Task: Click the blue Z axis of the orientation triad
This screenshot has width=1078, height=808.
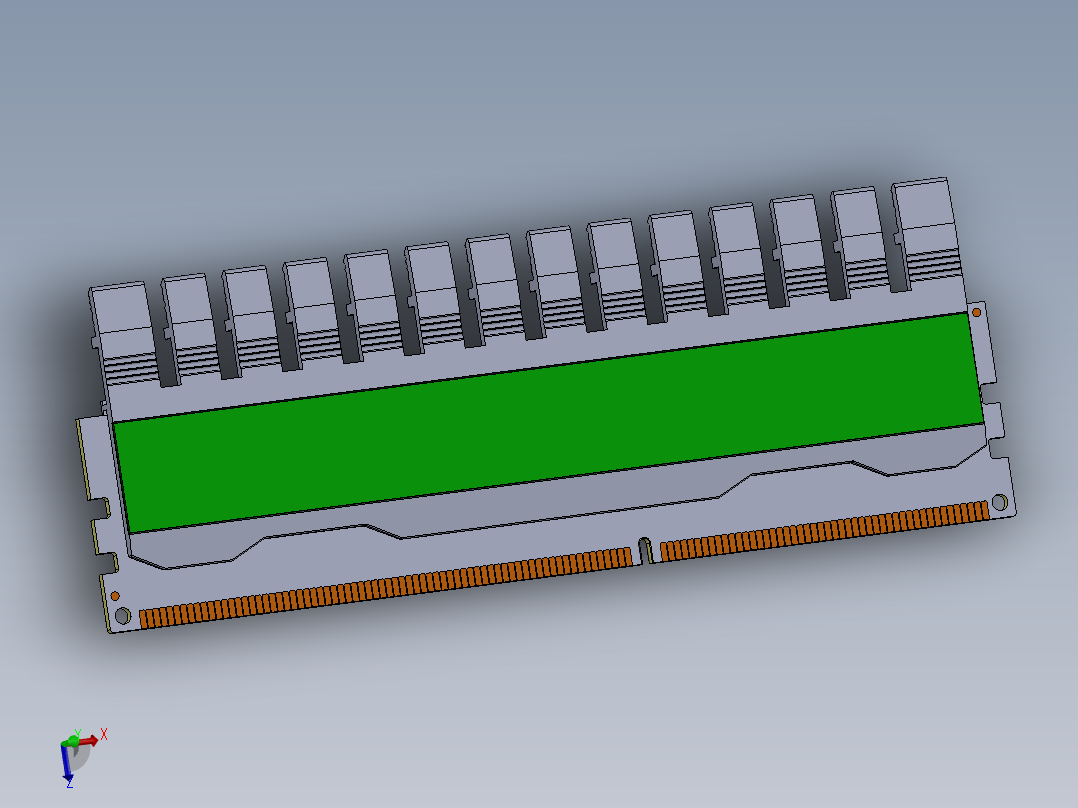Action: coord(67,763)
